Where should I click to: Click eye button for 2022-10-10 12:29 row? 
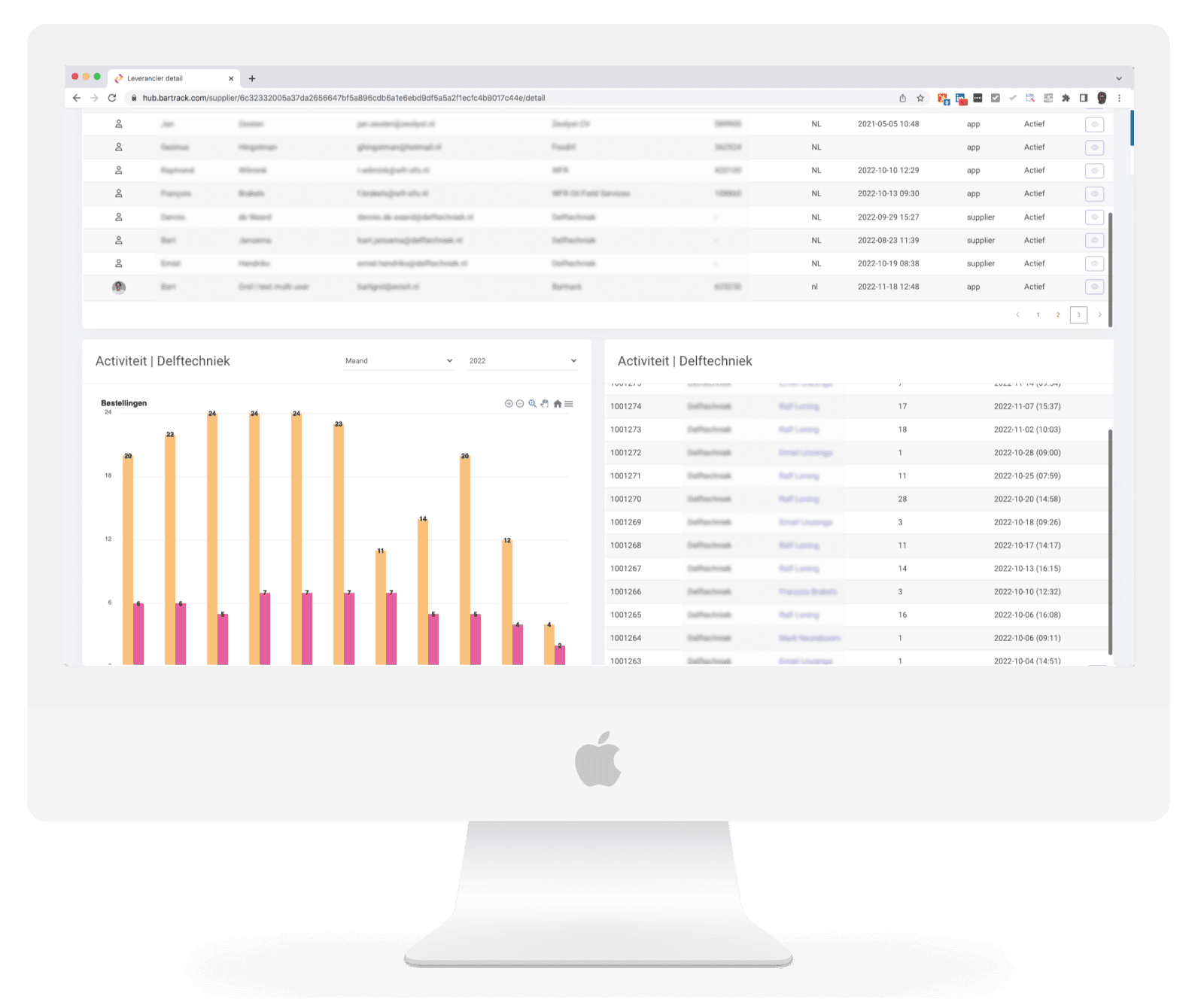[x=1095, y=171]
